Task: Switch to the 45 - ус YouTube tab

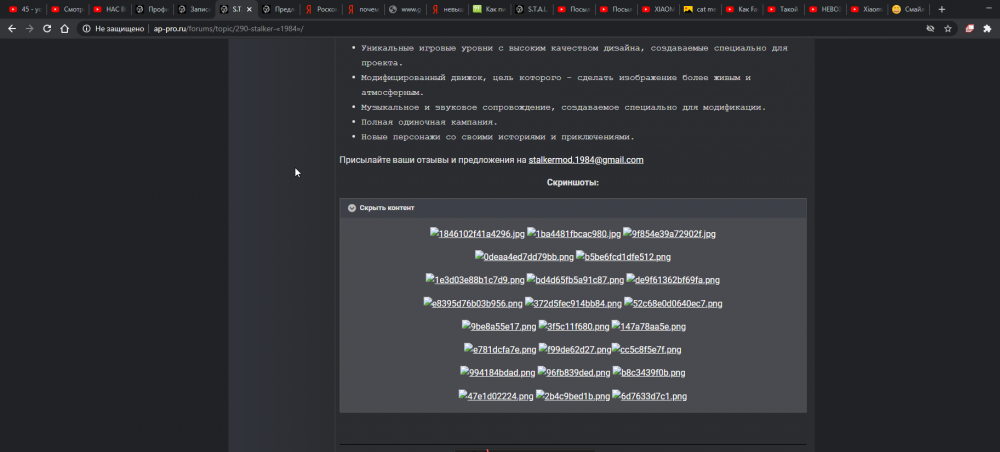Action: tap(26, 10)
